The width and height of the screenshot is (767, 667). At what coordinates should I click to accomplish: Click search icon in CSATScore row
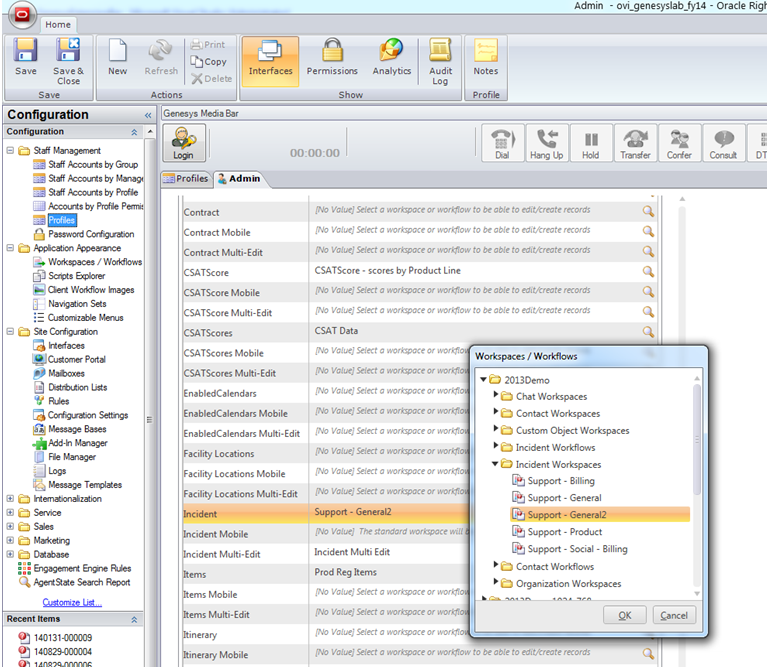point(648,271)
